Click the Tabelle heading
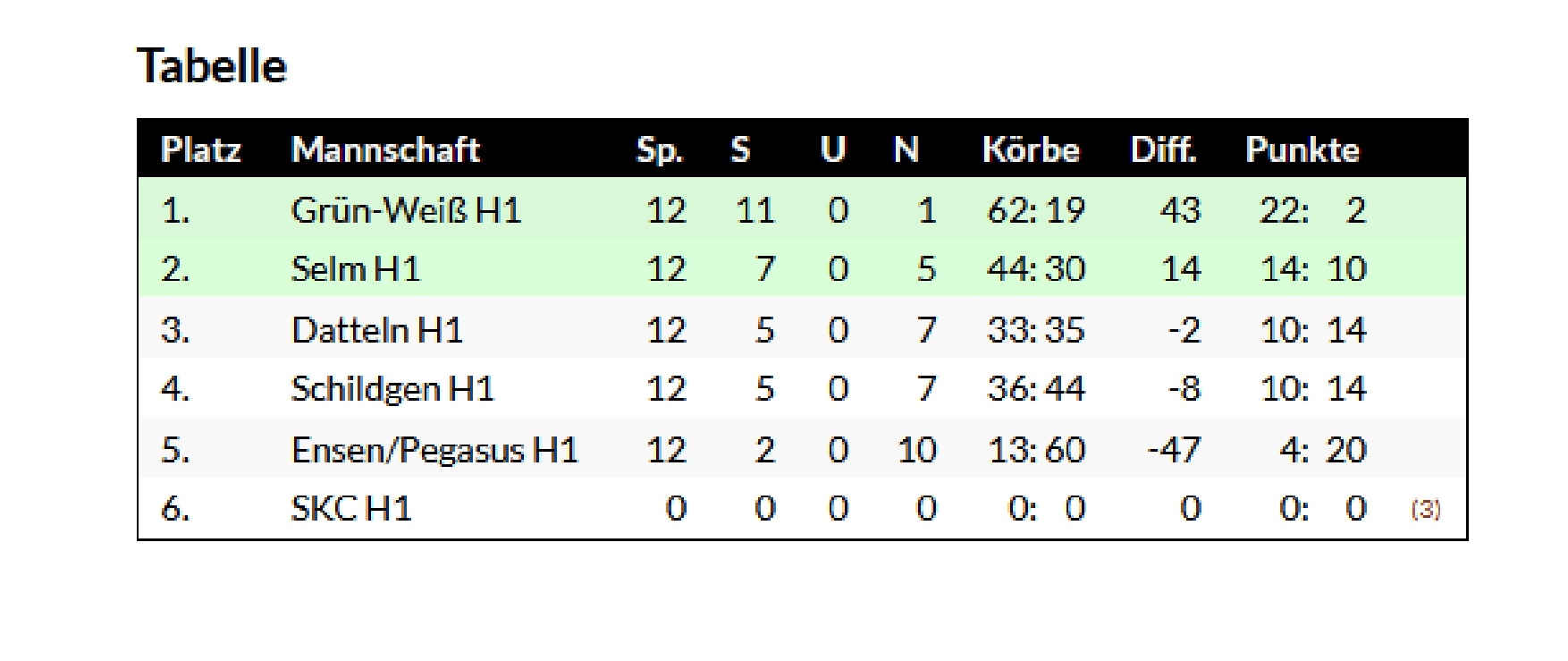Image resolution: width=1568 pixels, height=661 pixels. point(211,66)
